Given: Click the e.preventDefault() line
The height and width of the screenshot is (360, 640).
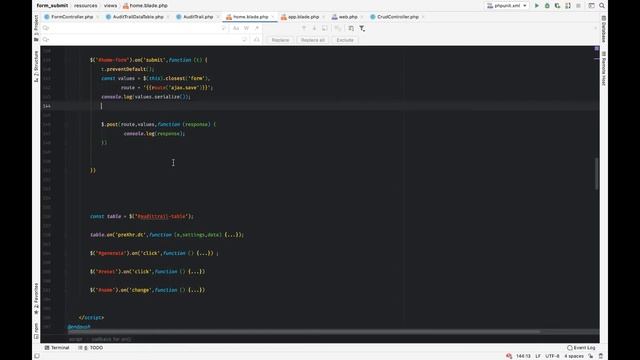Looking at the screenshot, I should (128, 69).
